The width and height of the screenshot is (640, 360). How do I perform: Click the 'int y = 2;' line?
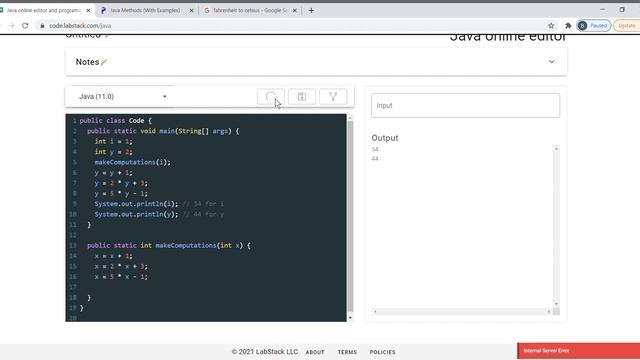tap(113, 152)
